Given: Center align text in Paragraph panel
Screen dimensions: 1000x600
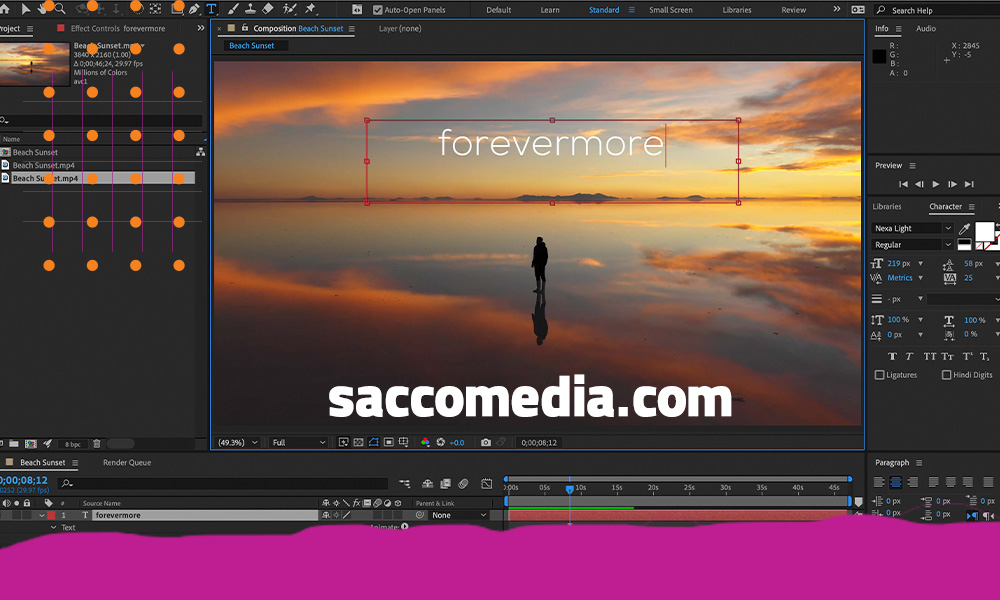Looking at the screenshot, I should coord(895,482).
